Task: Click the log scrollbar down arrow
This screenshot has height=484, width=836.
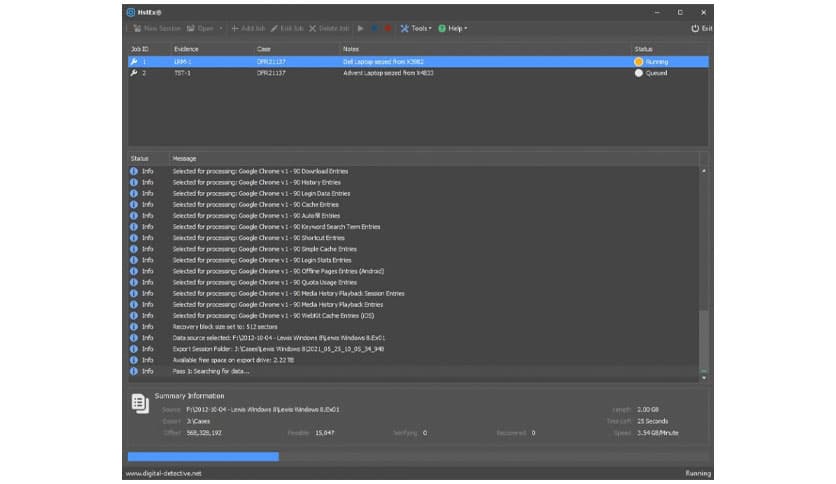Action: (704, 377)
